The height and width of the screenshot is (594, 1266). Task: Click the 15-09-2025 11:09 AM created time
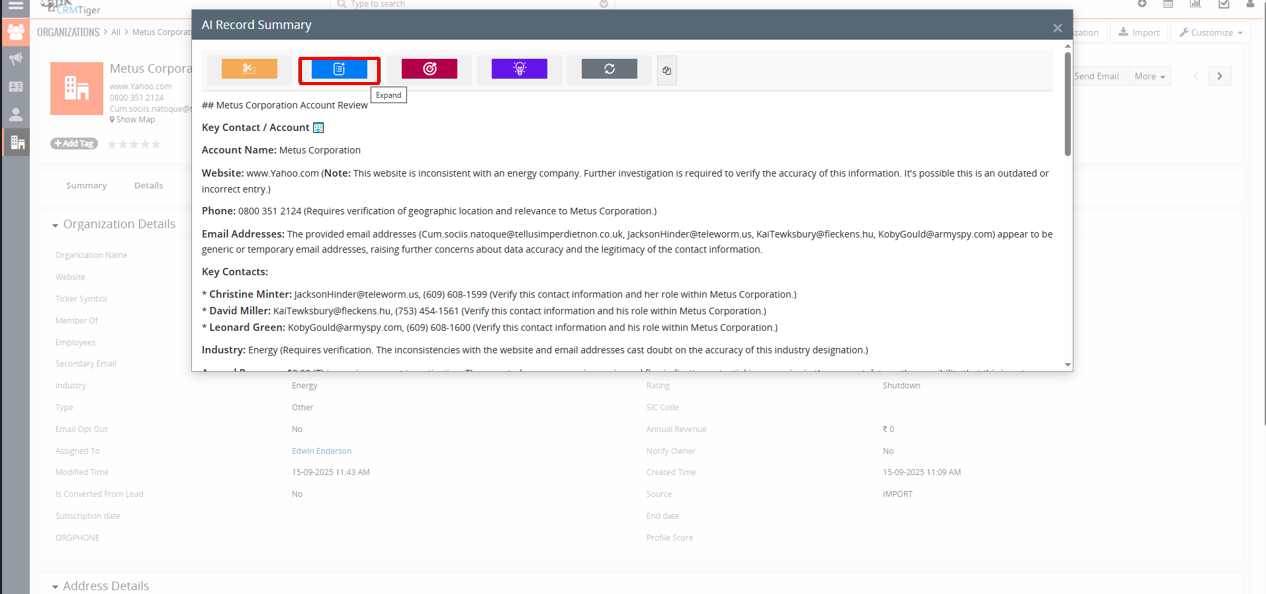pyautogui.click(x=922, y=472)
